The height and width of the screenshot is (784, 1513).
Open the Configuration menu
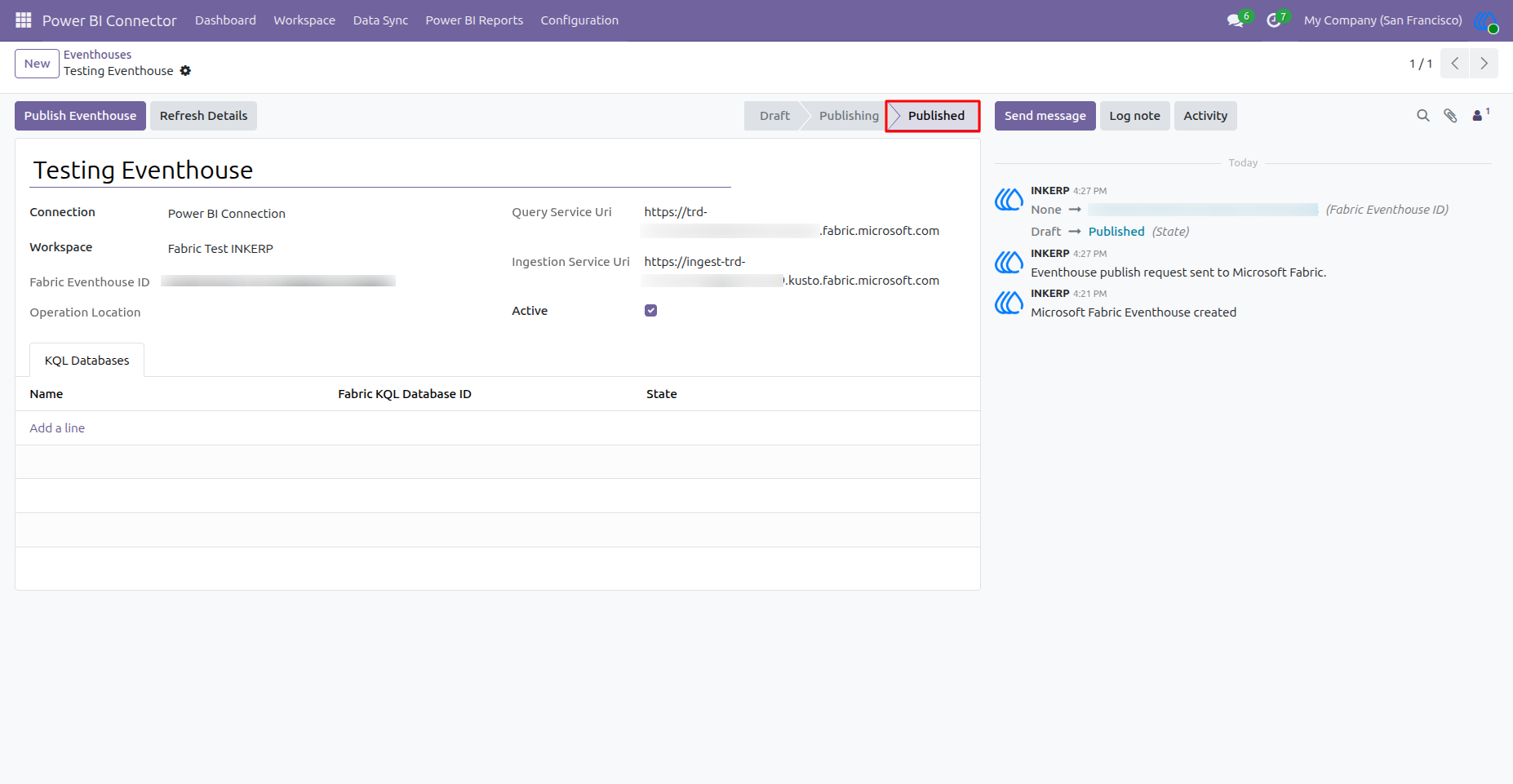pyautogui.click(x=579, y=20)
